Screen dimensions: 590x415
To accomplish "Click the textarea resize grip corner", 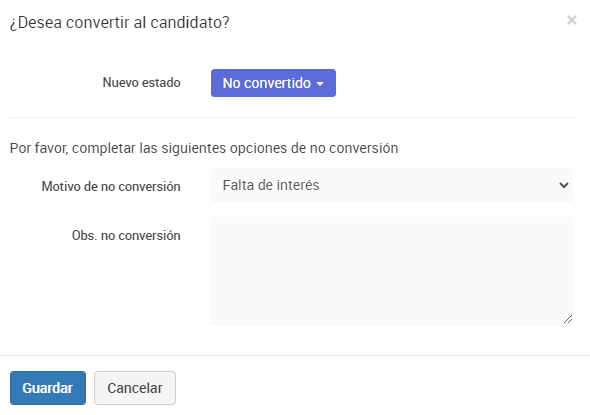I will [x=568, y=319].
